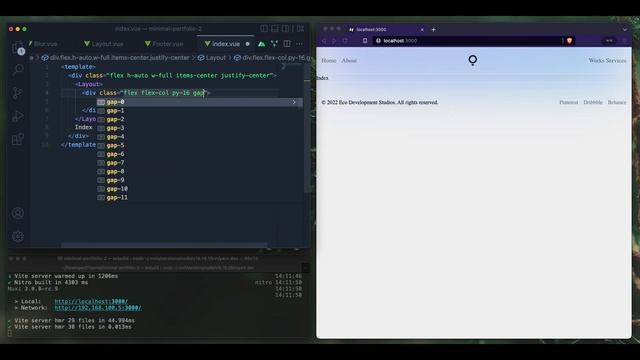Screen dimensions: 640x360
Task: Click the localhost:3000 address bar
Action: click(469, 41)
